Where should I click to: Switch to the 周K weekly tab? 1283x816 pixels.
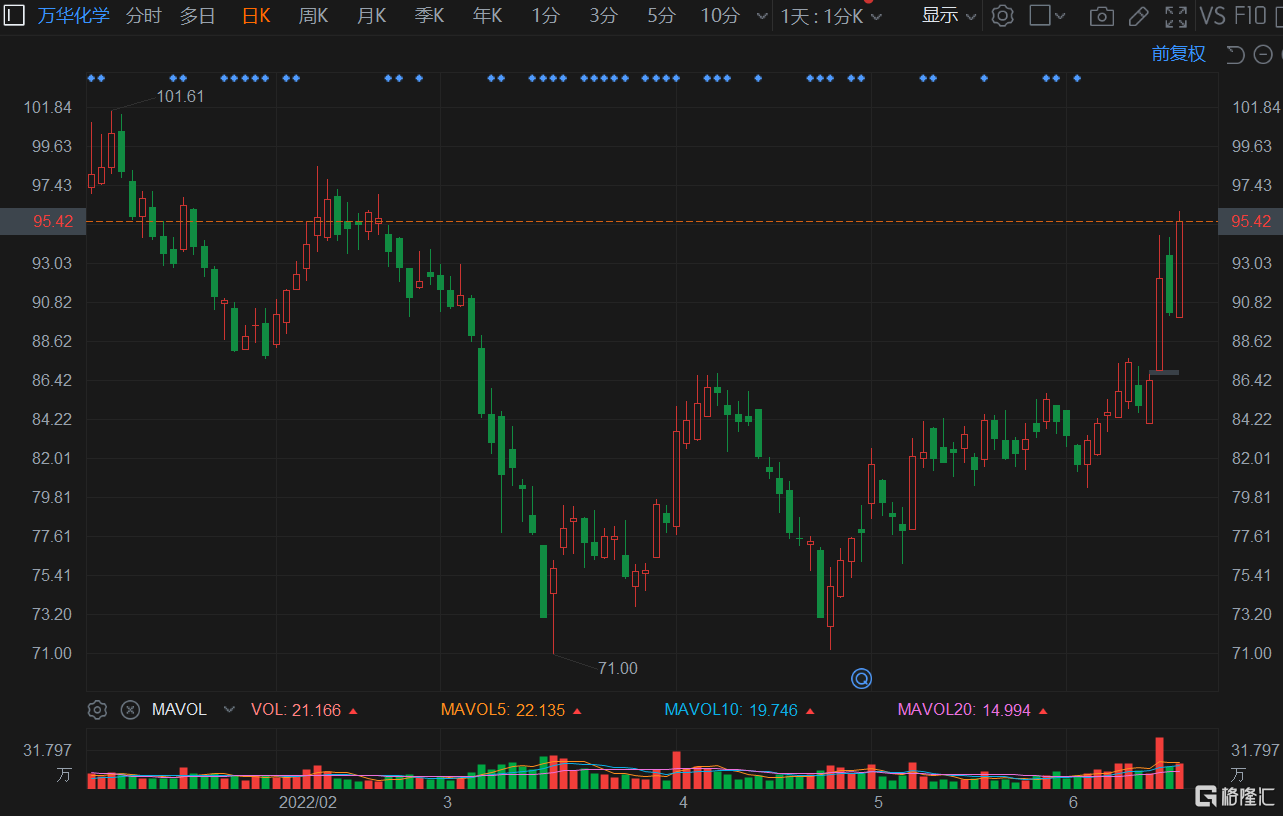[x=314, y=16]
